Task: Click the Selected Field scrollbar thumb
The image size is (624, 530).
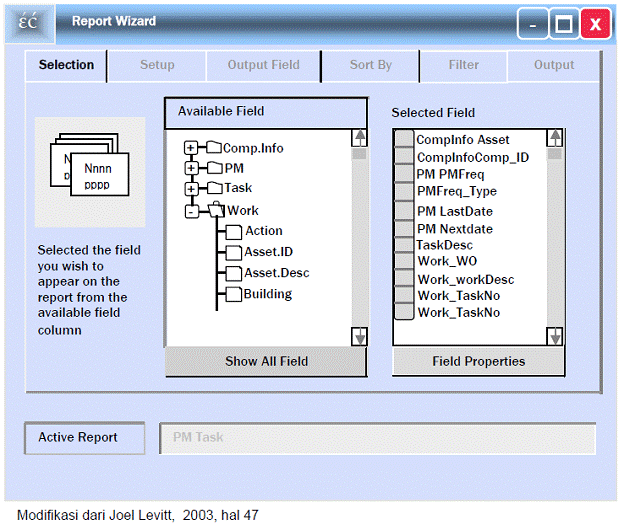Action: pos(554,154)
